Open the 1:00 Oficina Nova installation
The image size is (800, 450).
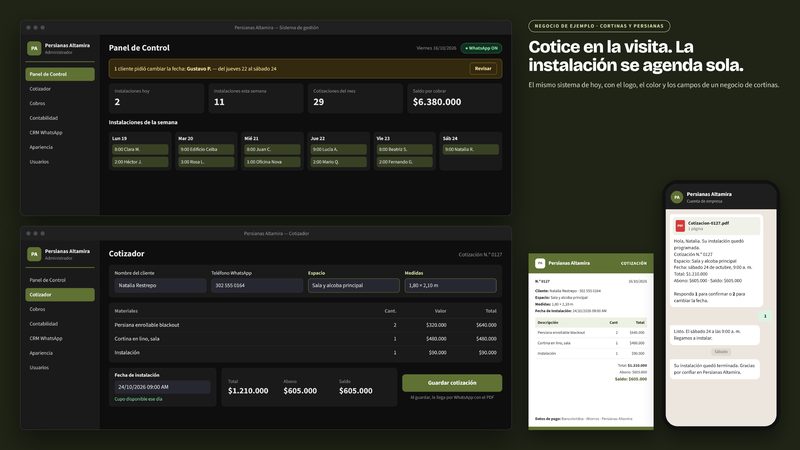pyautogui.click(x=272, y=162)
